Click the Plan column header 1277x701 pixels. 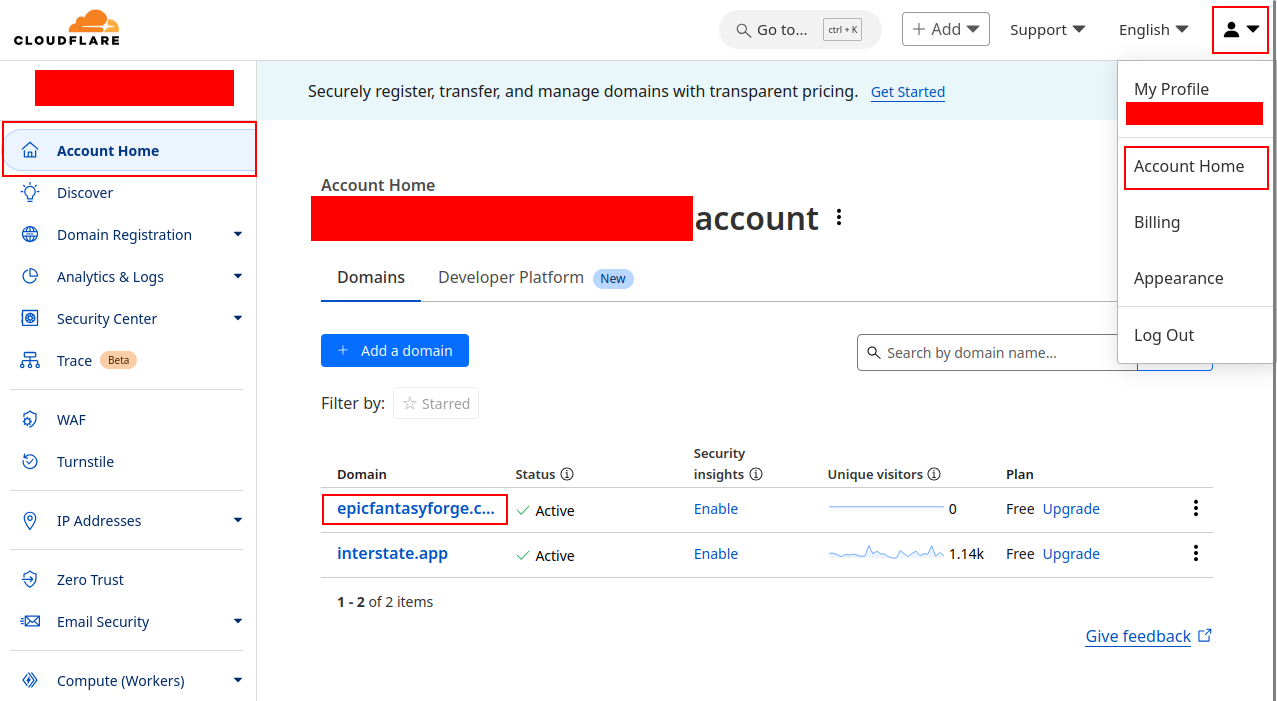(x=1020, y=474)
